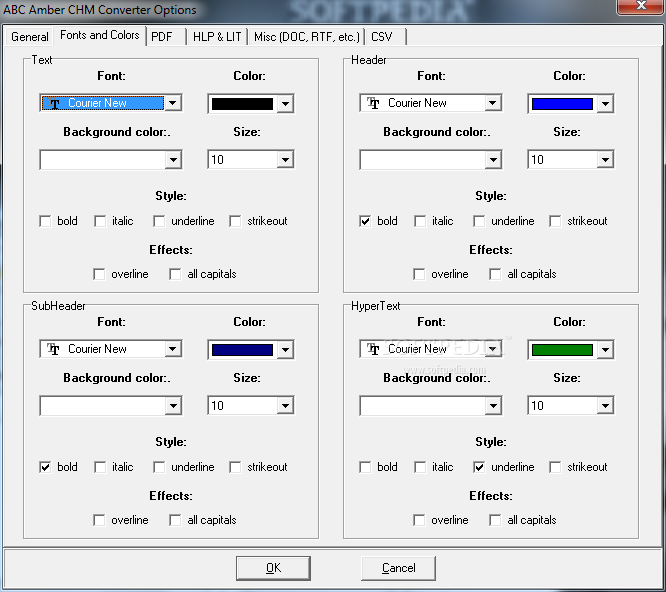
Task: Enable italic in the HyperText group
Action: click(420, 467)
